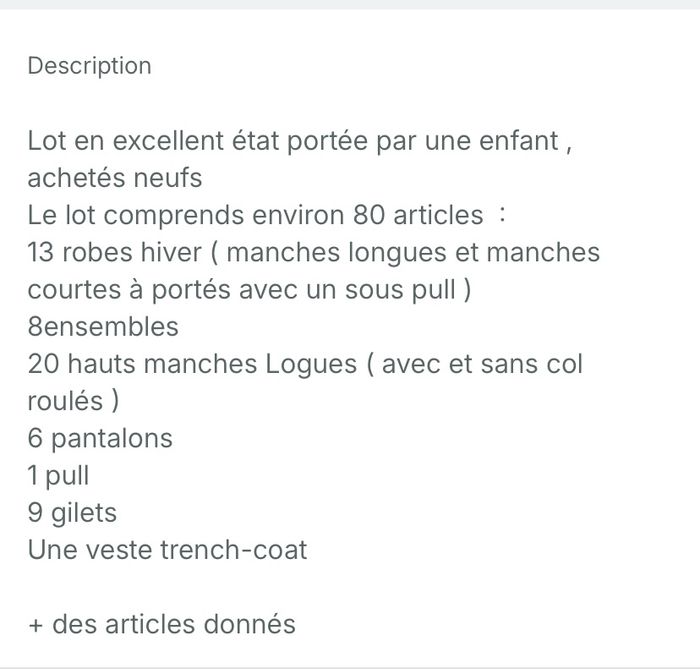Click the "20 hauts manches Logues" text
Image resolution: width=700 pixels, height=669 pixels.
pyautogui.click(x=192, y=364)
